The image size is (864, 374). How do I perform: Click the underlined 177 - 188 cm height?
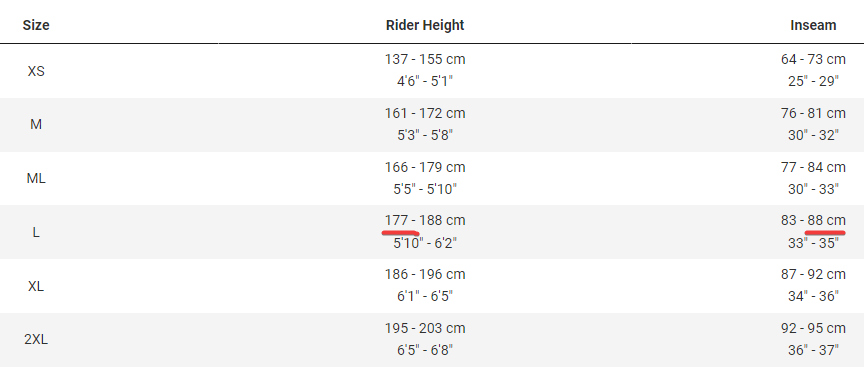[425, 221]
